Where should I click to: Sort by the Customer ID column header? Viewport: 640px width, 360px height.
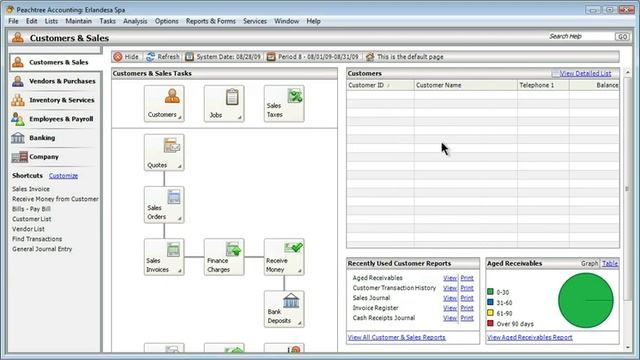[x=380, y=85]
